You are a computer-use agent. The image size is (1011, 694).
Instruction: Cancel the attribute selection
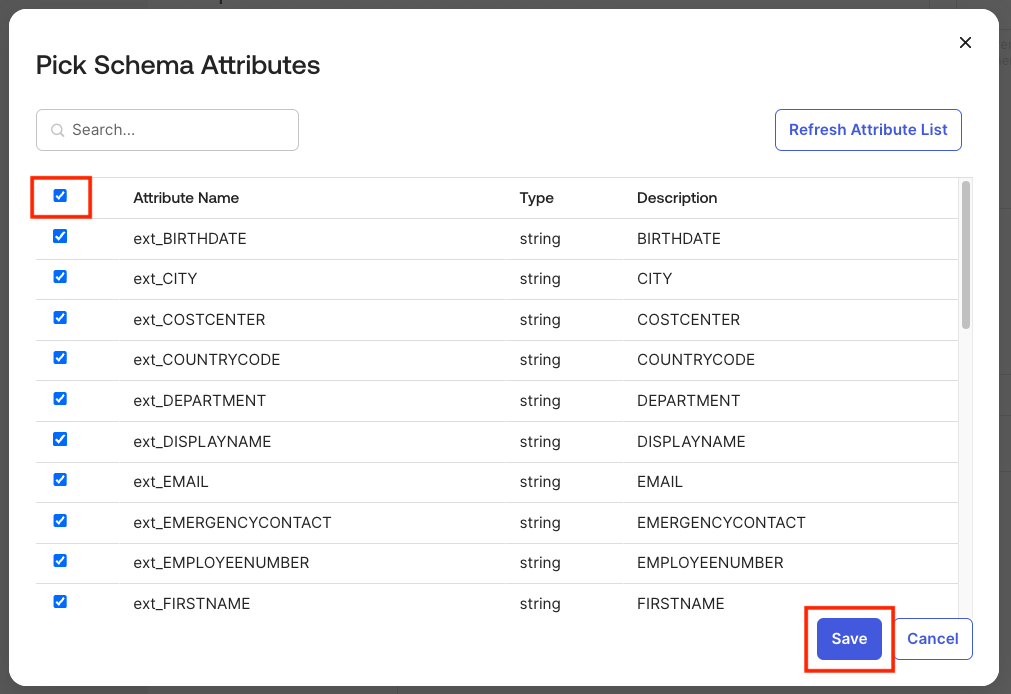click(932, 638)
